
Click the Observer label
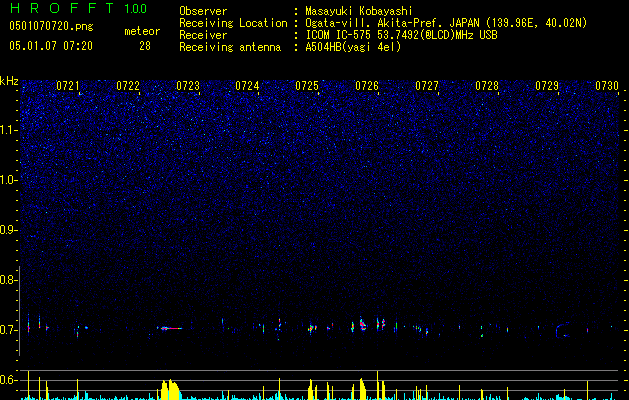click(203, 11)
